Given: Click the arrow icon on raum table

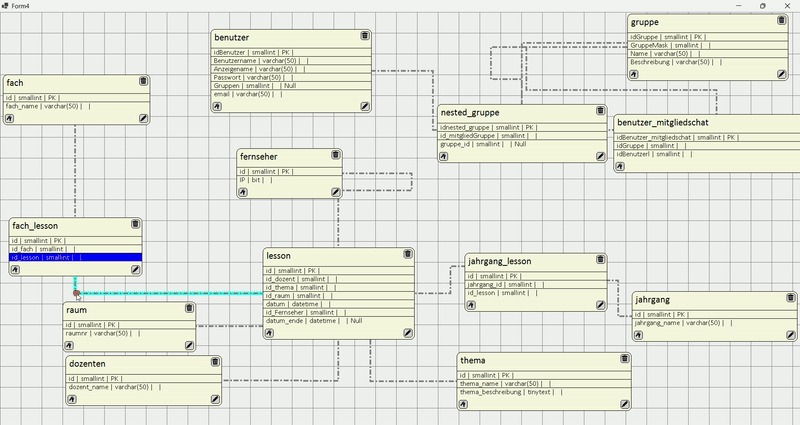Looking at the screenshot, I should [72, 345].
